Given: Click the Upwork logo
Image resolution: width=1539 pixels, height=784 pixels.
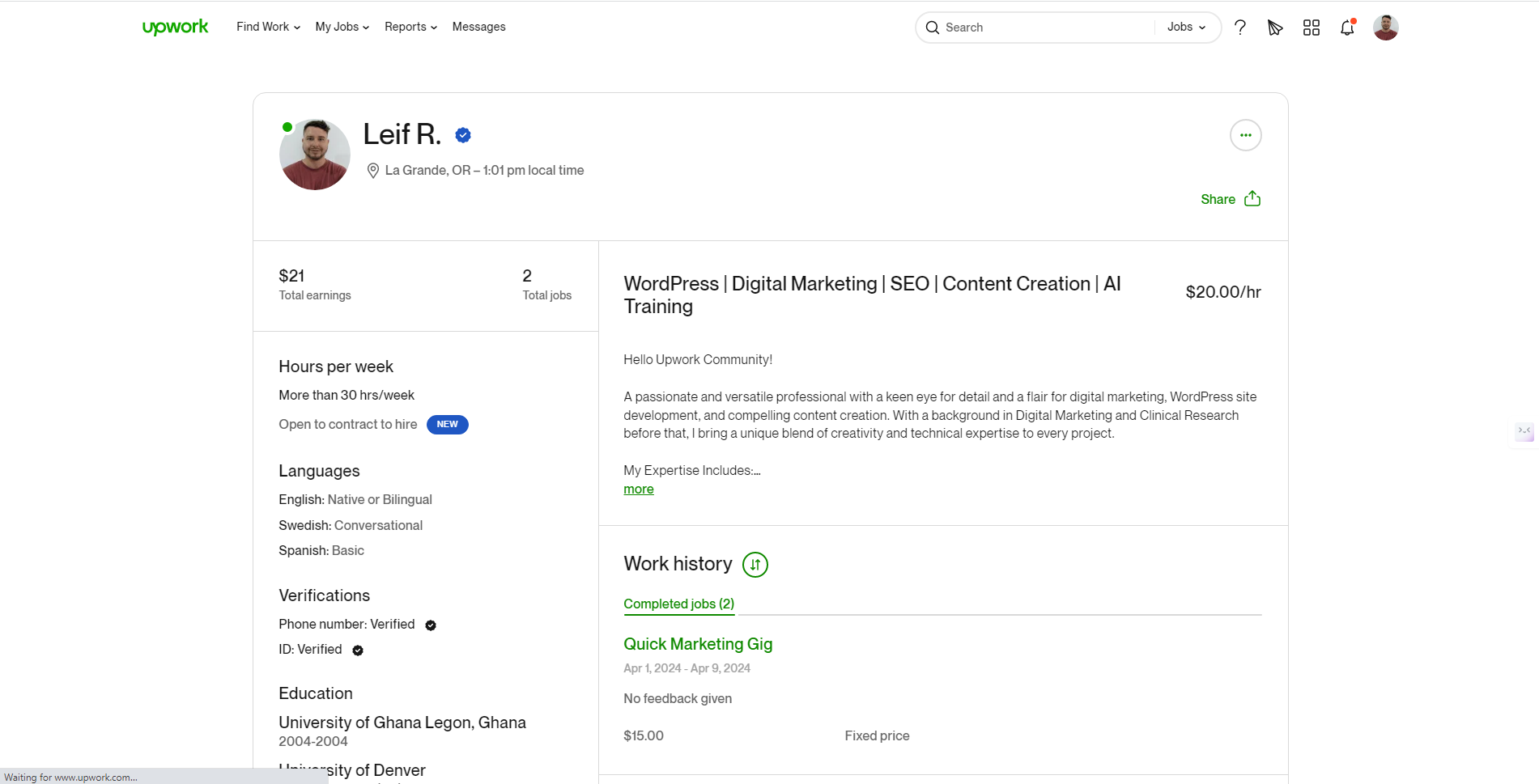Looking at the screenshot, I should 175,28.
